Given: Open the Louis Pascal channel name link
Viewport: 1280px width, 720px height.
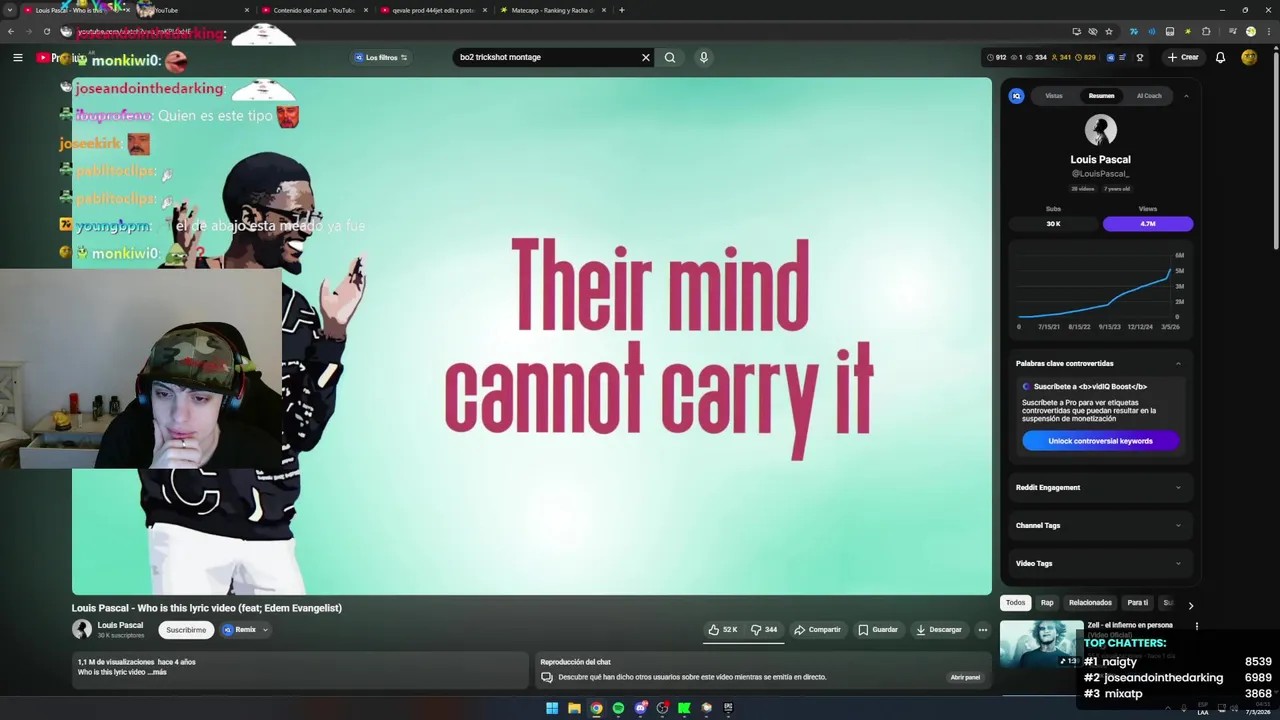Looking at the screenshot, I should [120, 625].
